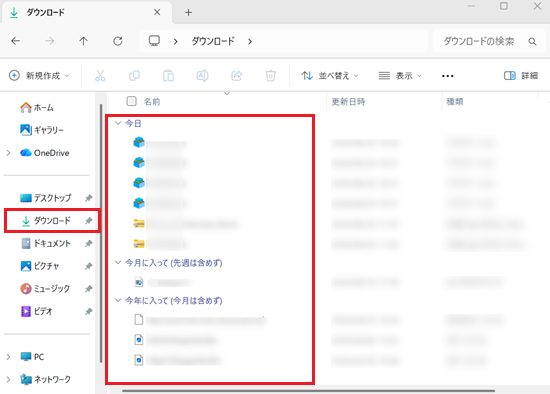The width and height of the screenshot is (550, 394).
Task: Click the search magnifier icon
Action: coord(532,41)
